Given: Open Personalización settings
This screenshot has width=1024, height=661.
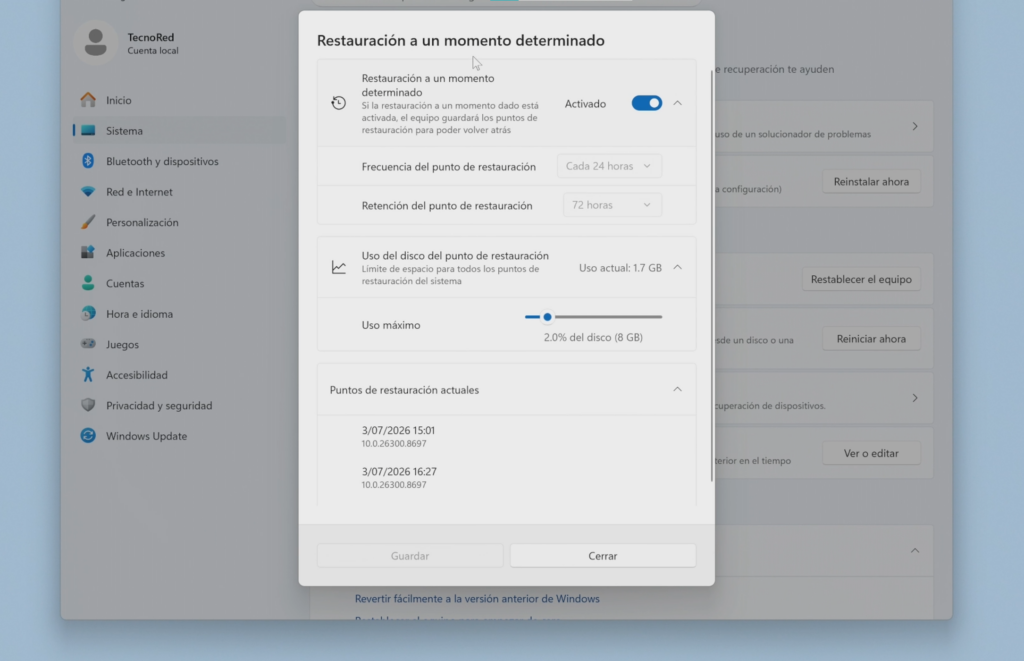Looking at the screenshot, I should point(180,222).
